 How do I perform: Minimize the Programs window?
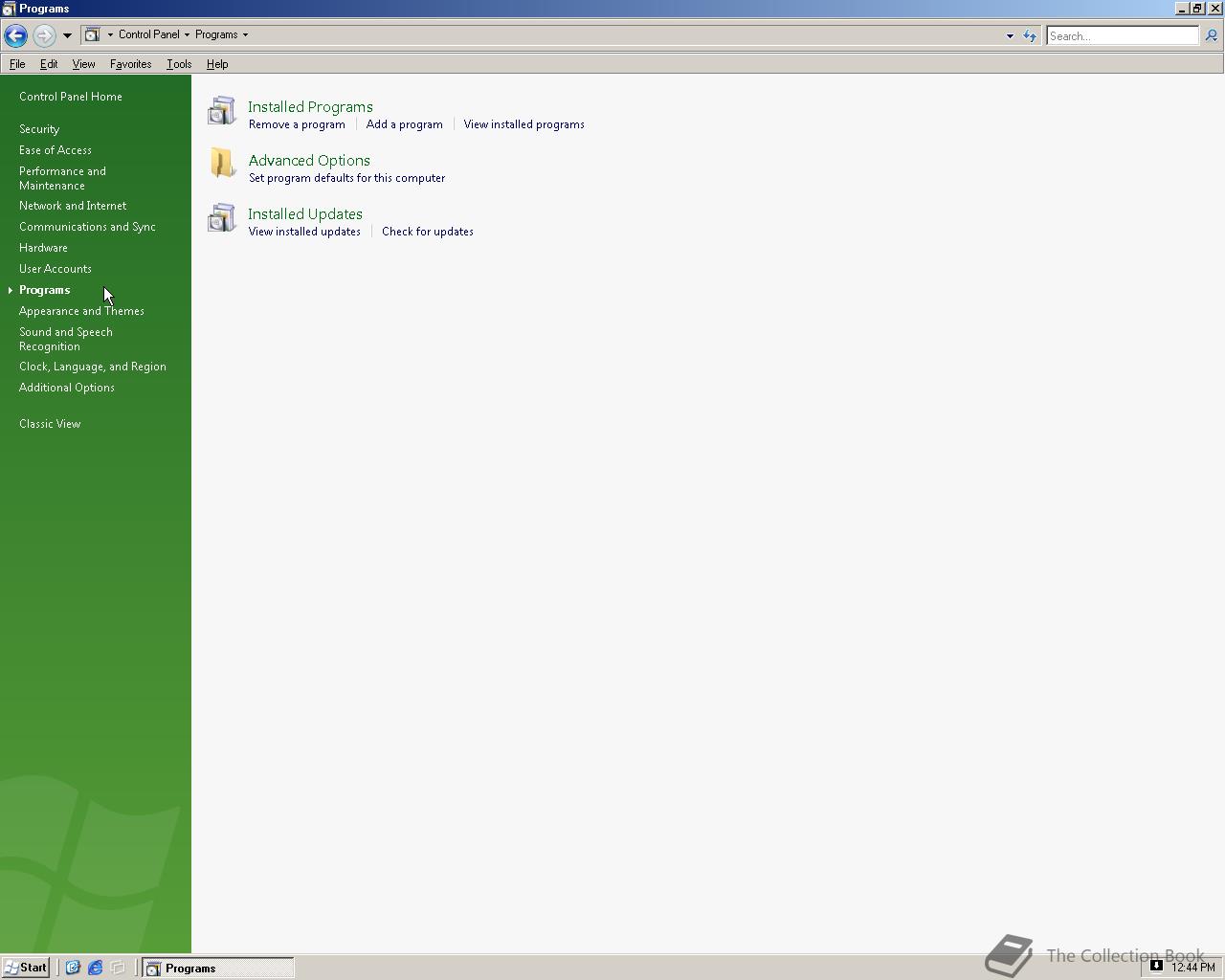(1182, 9)
